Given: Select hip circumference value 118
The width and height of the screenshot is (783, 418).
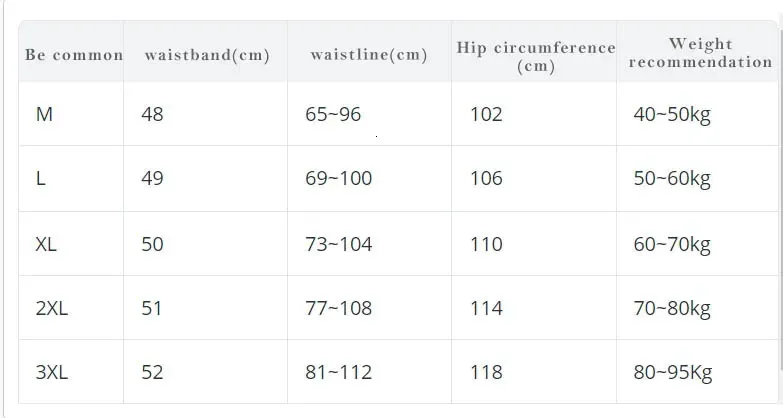Looking at the screenshot, I should coord(486,372).
